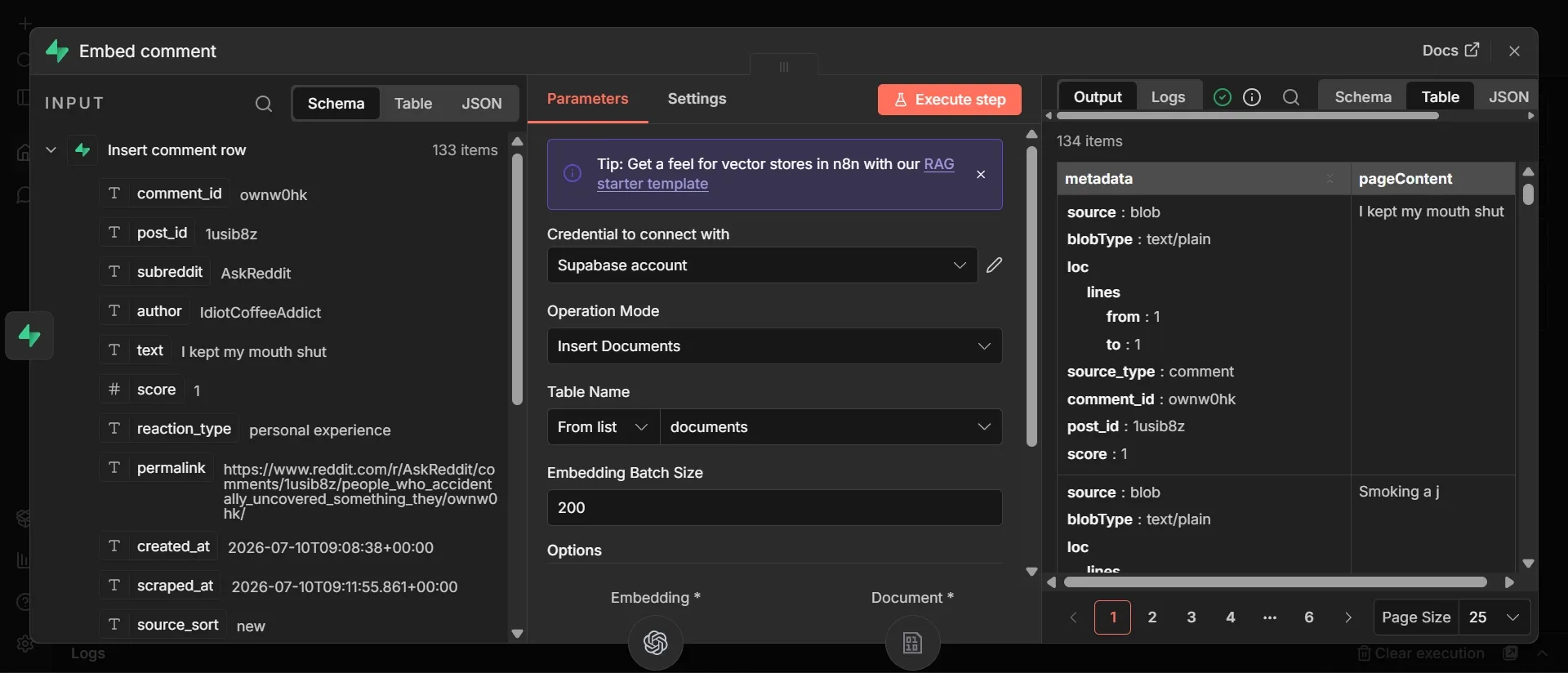
Task: Click the Insert comment row node icon
Action: click(x=82, y=149)
